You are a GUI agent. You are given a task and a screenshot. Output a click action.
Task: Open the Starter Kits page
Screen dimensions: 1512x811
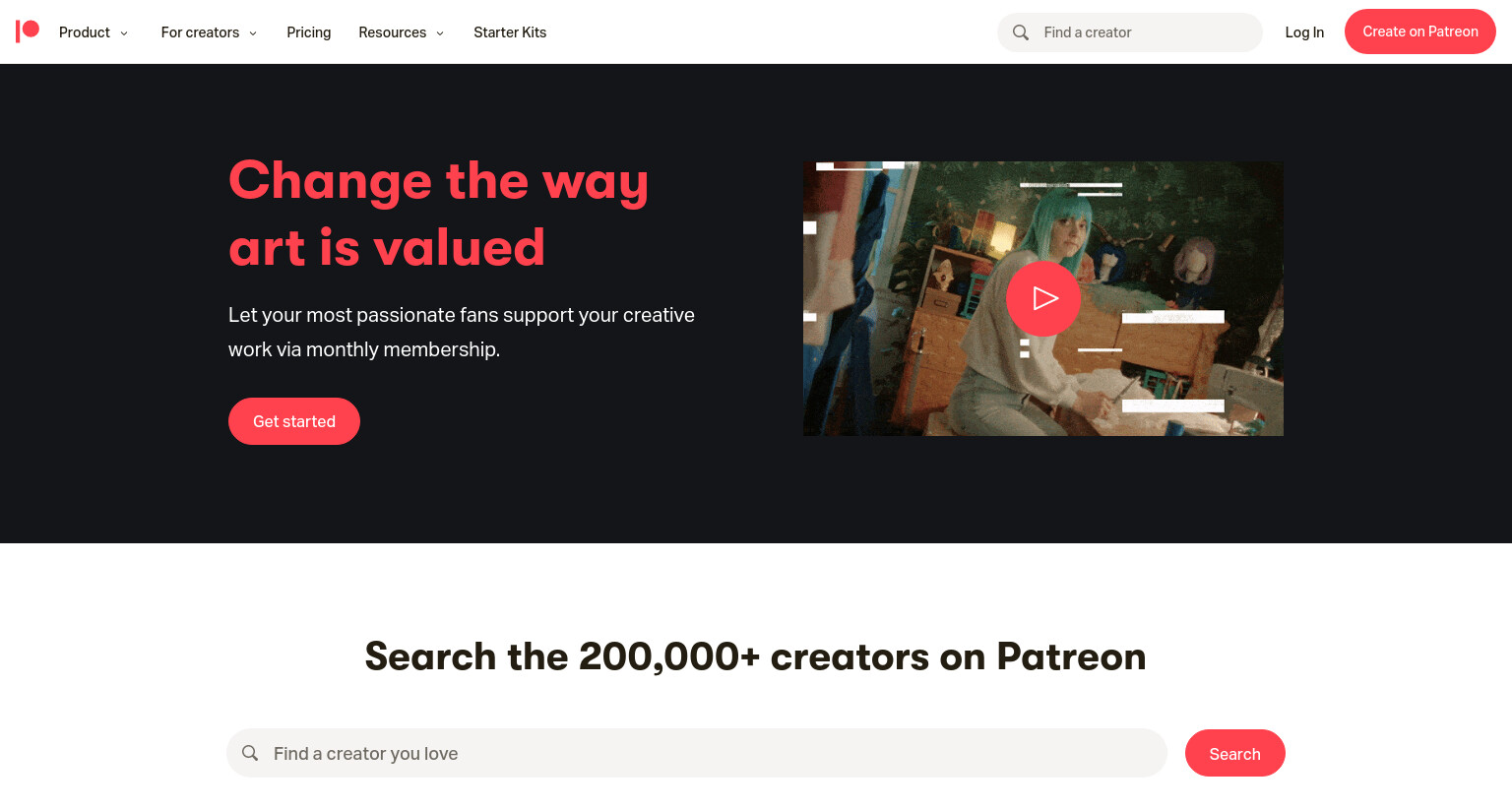(510, 32)
